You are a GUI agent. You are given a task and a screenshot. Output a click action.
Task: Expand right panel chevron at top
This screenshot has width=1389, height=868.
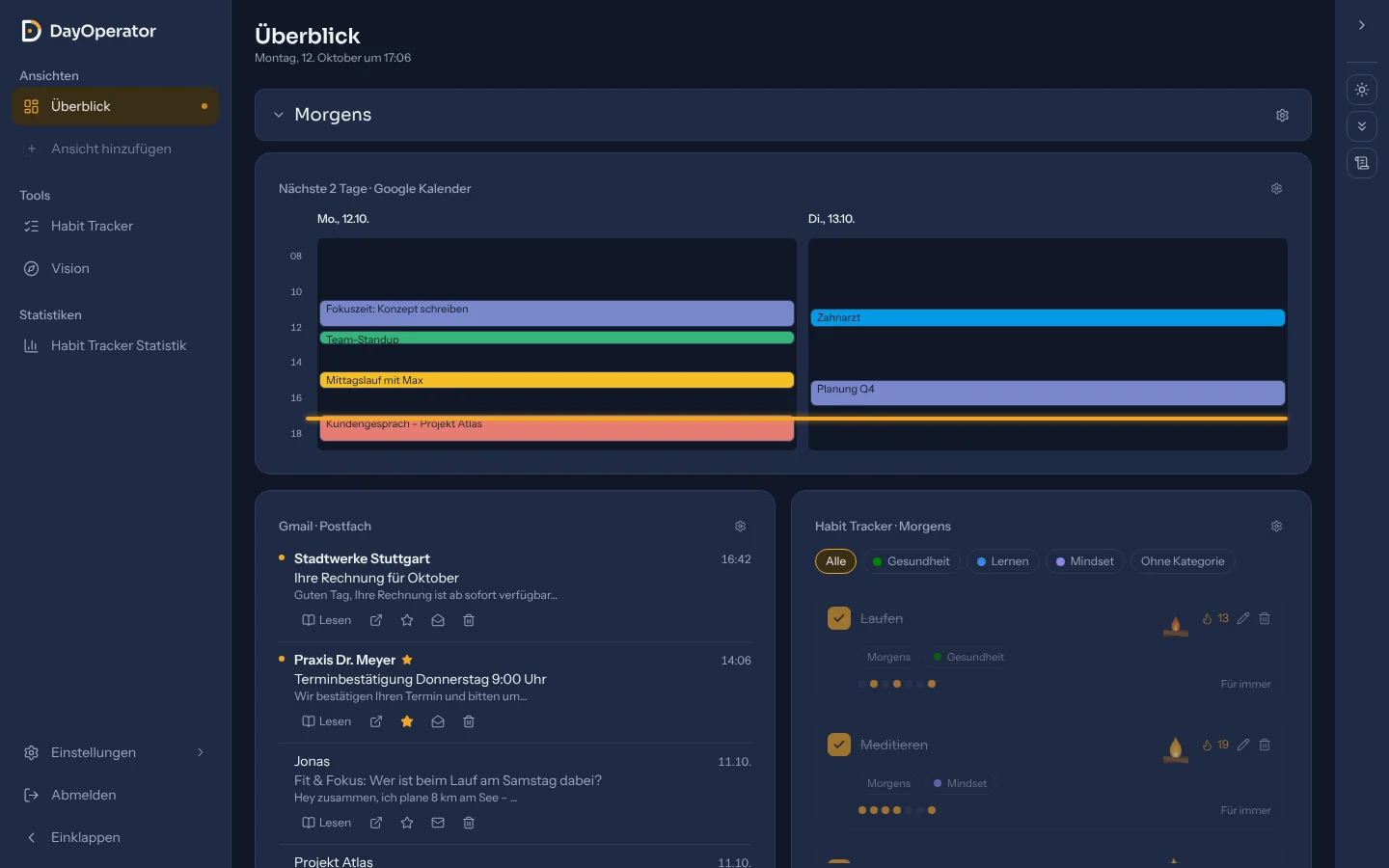1362,25
